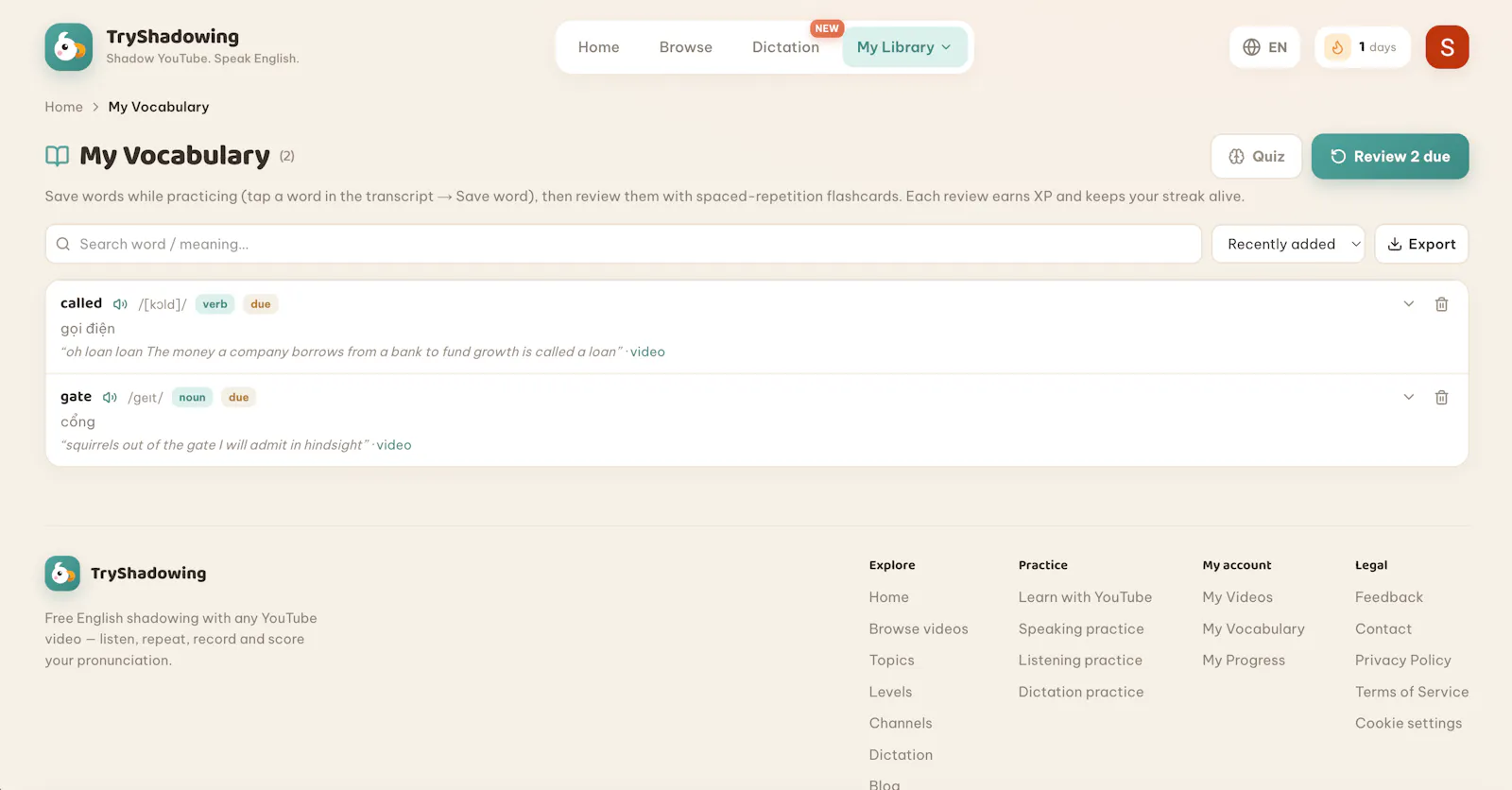Image resolution: width=1512 pixels, height=790 pixels.
Task: Click the 'due' badge on gate
Action: [239, 398]
